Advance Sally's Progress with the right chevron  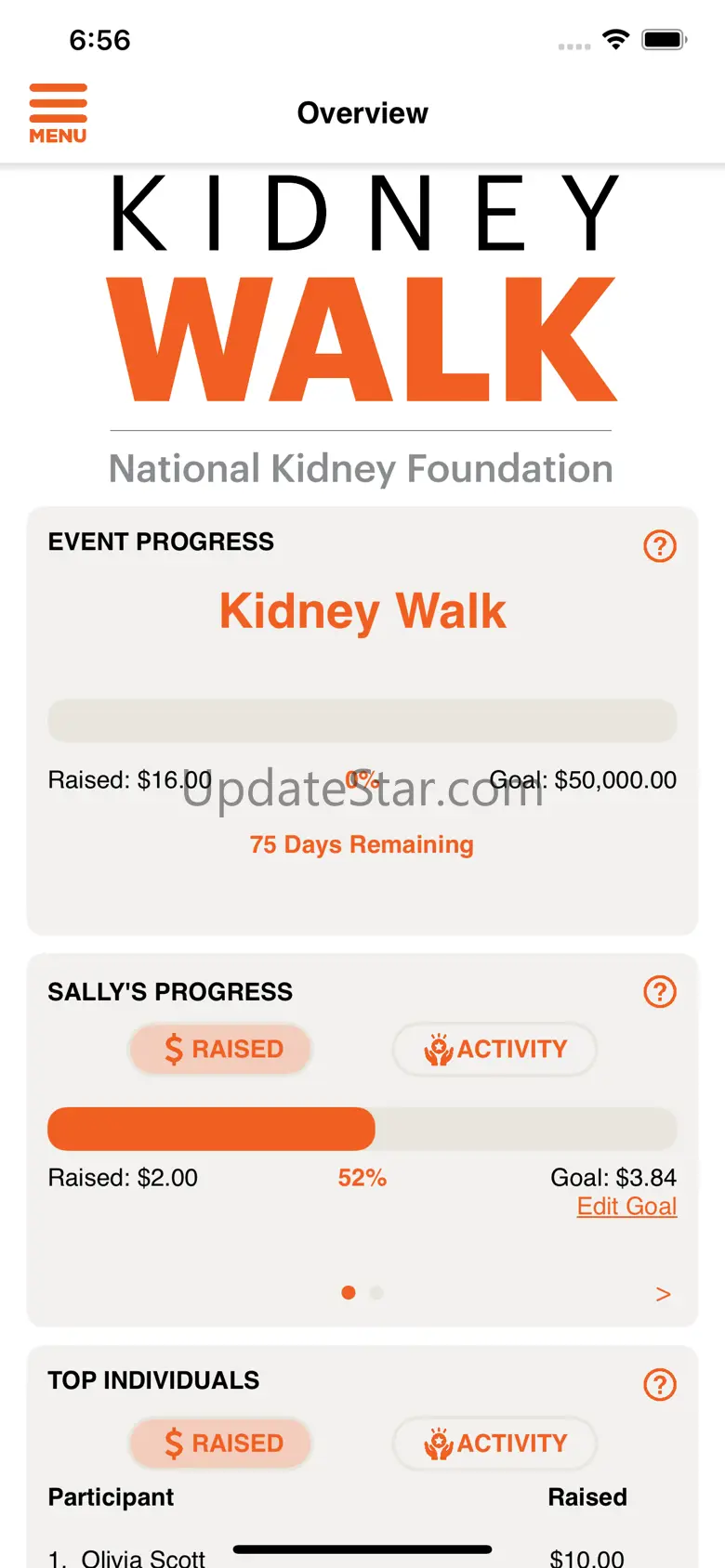663,1294
